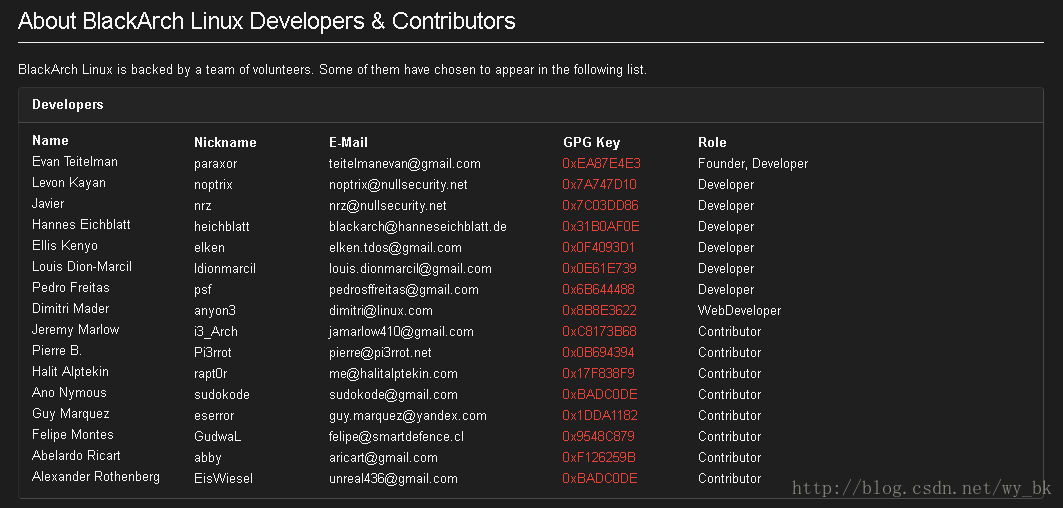Image resolution: width=1063 pixels, height=508 pixels.
Task: Open GPG key link 0xF126259B
Action: click(x=599, y=458)
